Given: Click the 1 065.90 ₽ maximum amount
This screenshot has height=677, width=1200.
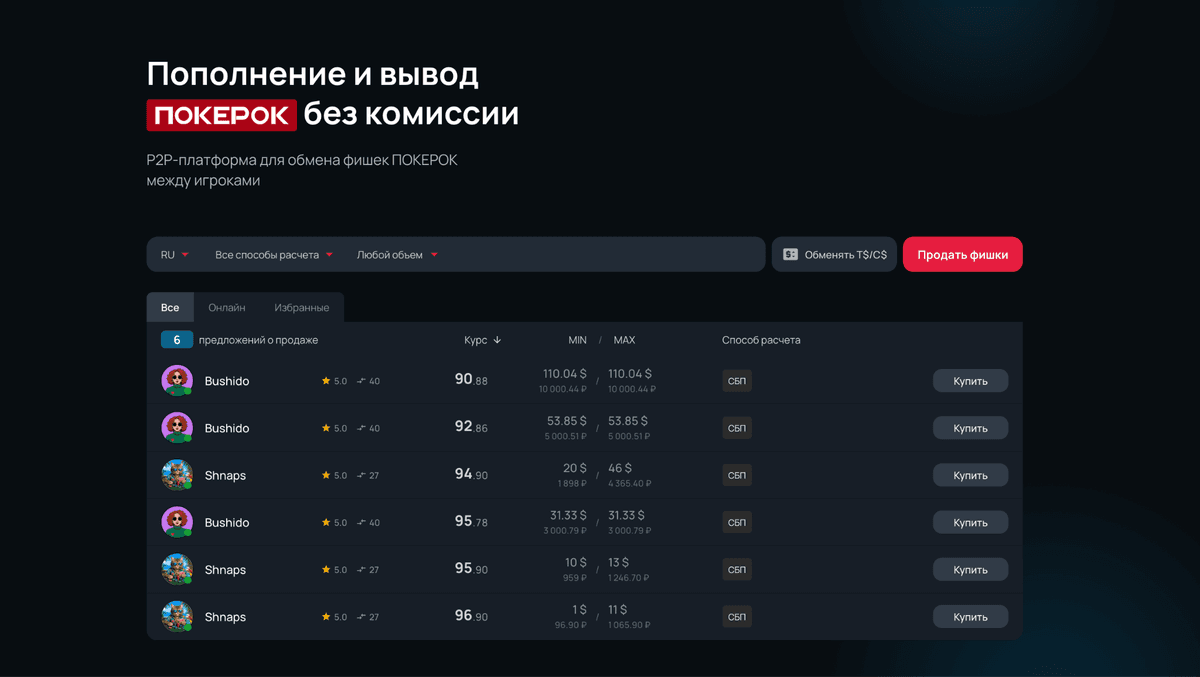Looking at the screenshot, I should 630,625.
